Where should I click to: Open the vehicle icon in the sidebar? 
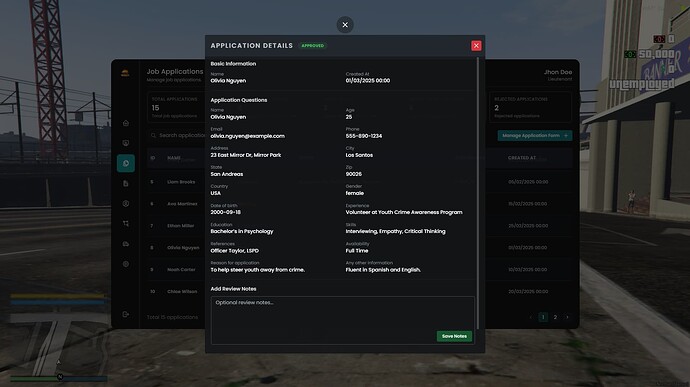pos(126,244)
